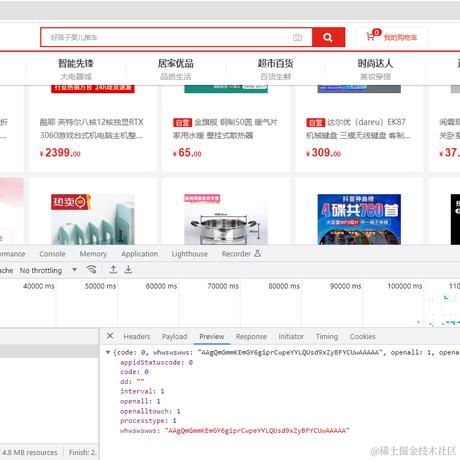This screenshot has height=460, width=460.
Task: Select the interval: 1 property row
Action: [142, 391]
